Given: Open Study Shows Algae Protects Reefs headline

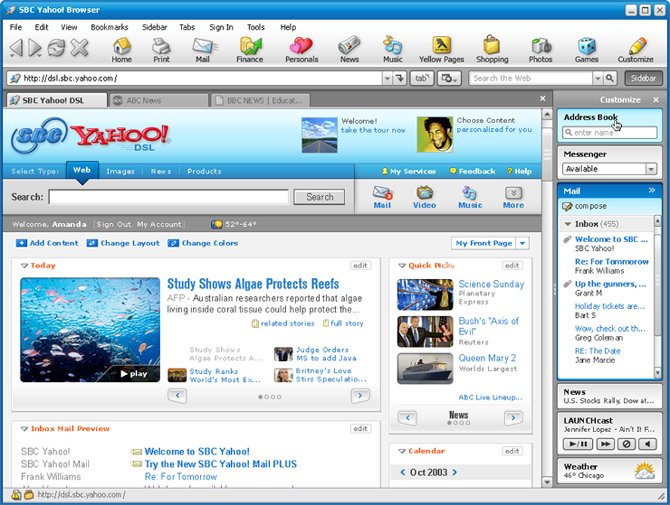Looking at the screenshot, I should tap(253, 284).
